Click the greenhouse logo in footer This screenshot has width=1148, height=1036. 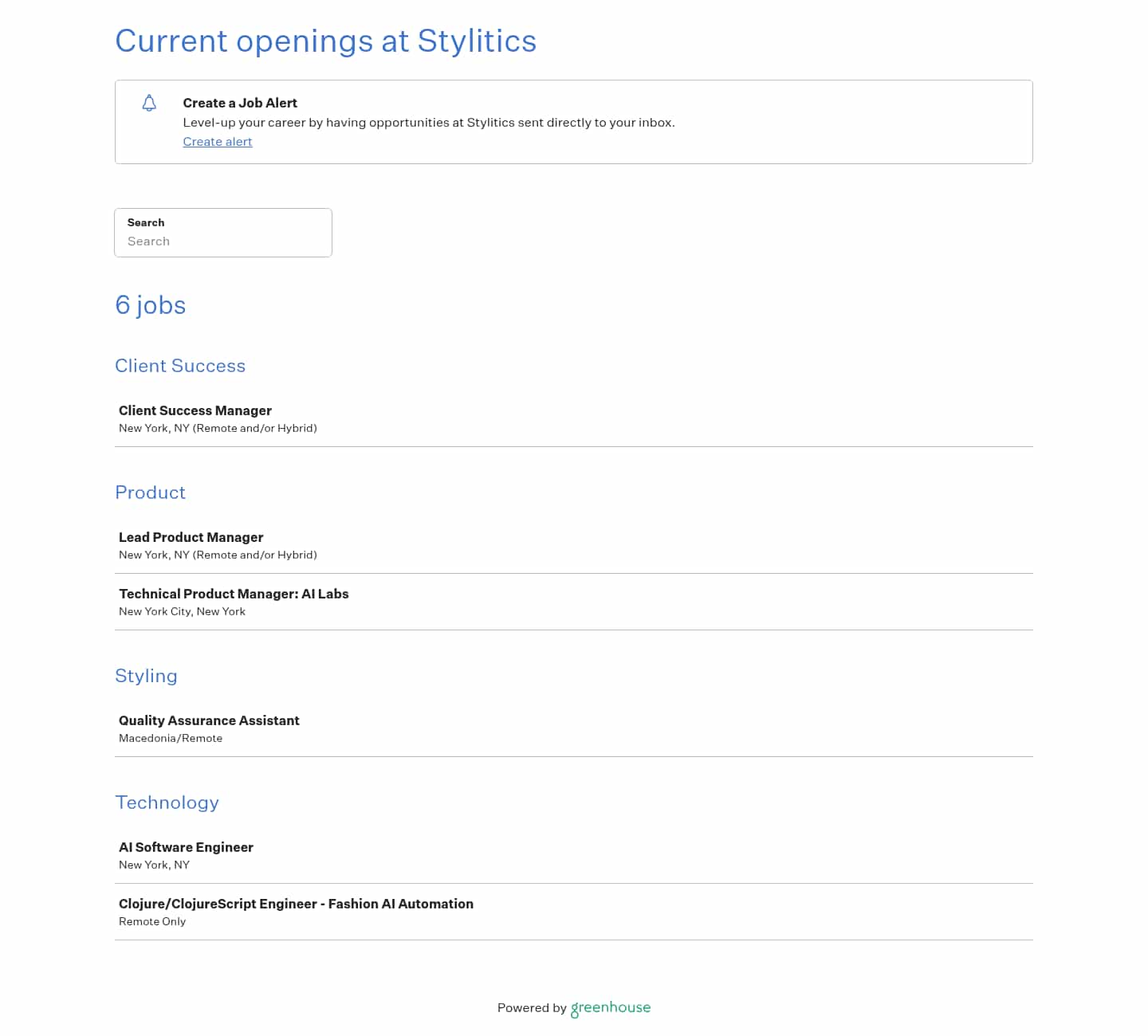coord(611,1008)
